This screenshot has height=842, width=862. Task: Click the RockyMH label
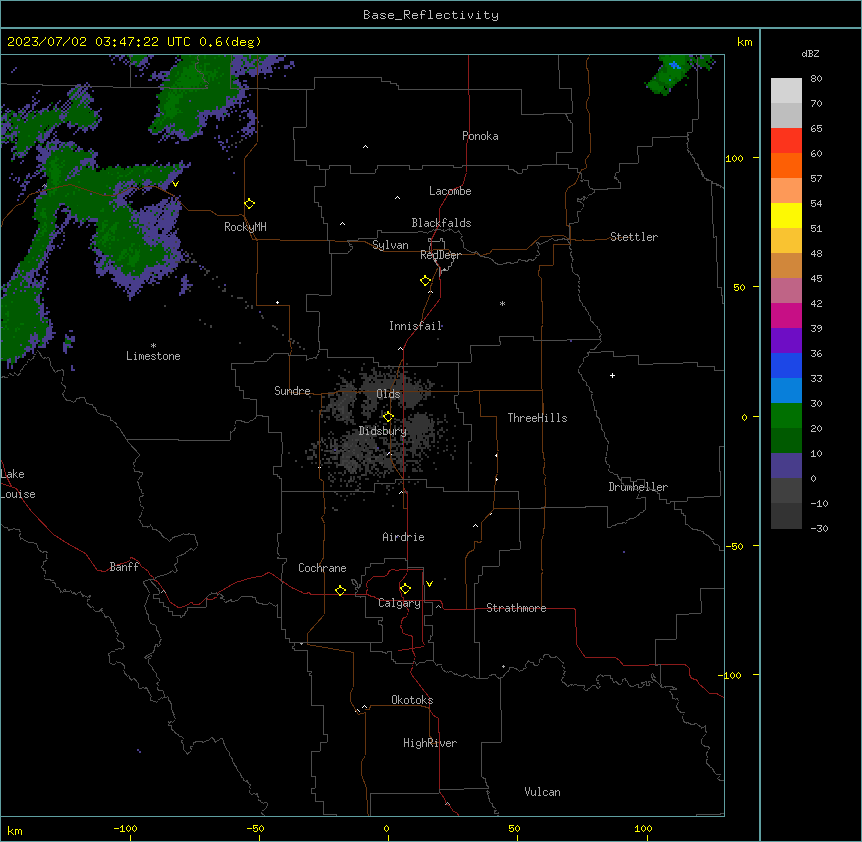(245, 227)
